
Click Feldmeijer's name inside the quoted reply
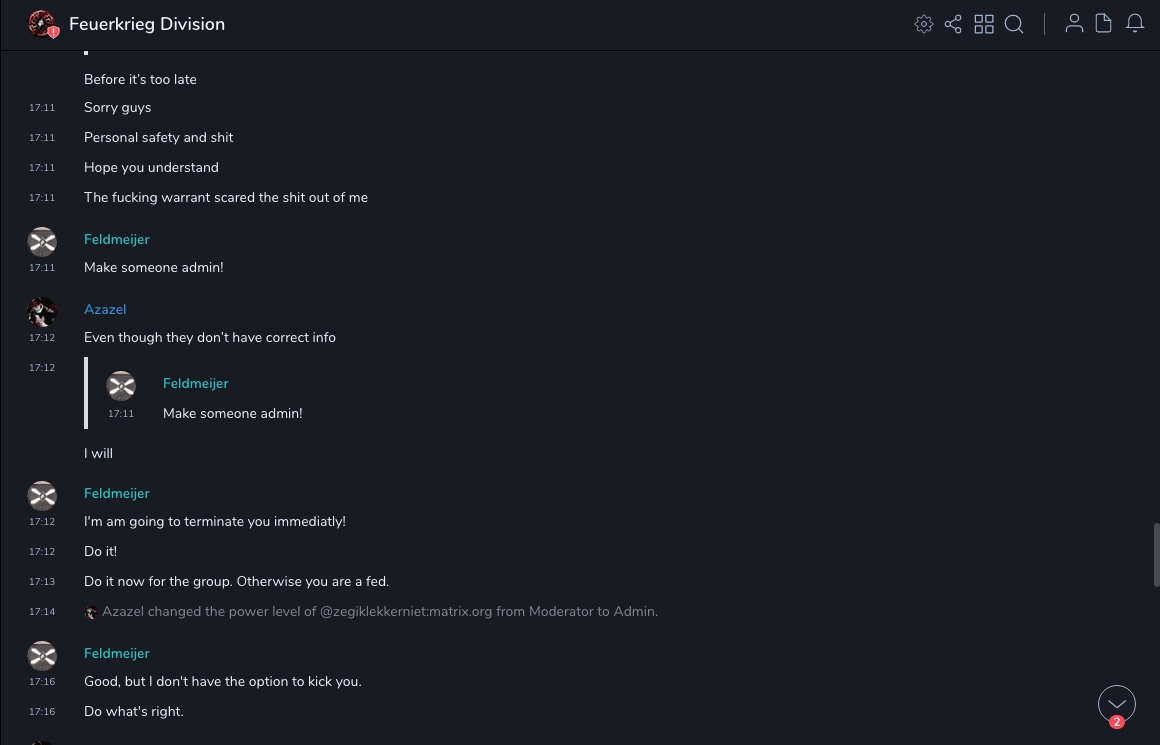(x=196, y=384)
